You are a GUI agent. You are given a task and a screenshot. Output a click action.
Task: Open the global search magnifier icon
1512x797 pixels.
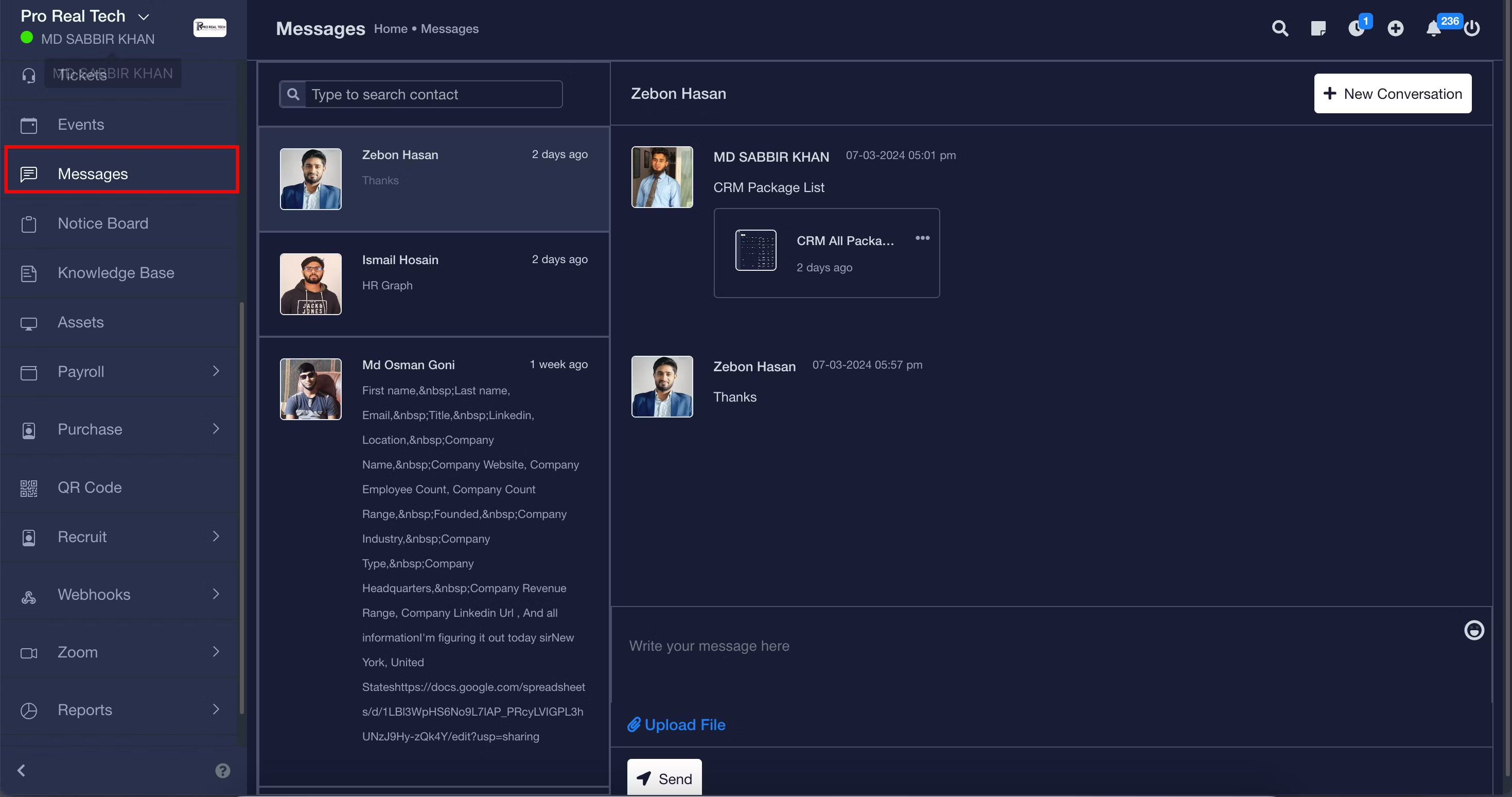pos(1280,28)
